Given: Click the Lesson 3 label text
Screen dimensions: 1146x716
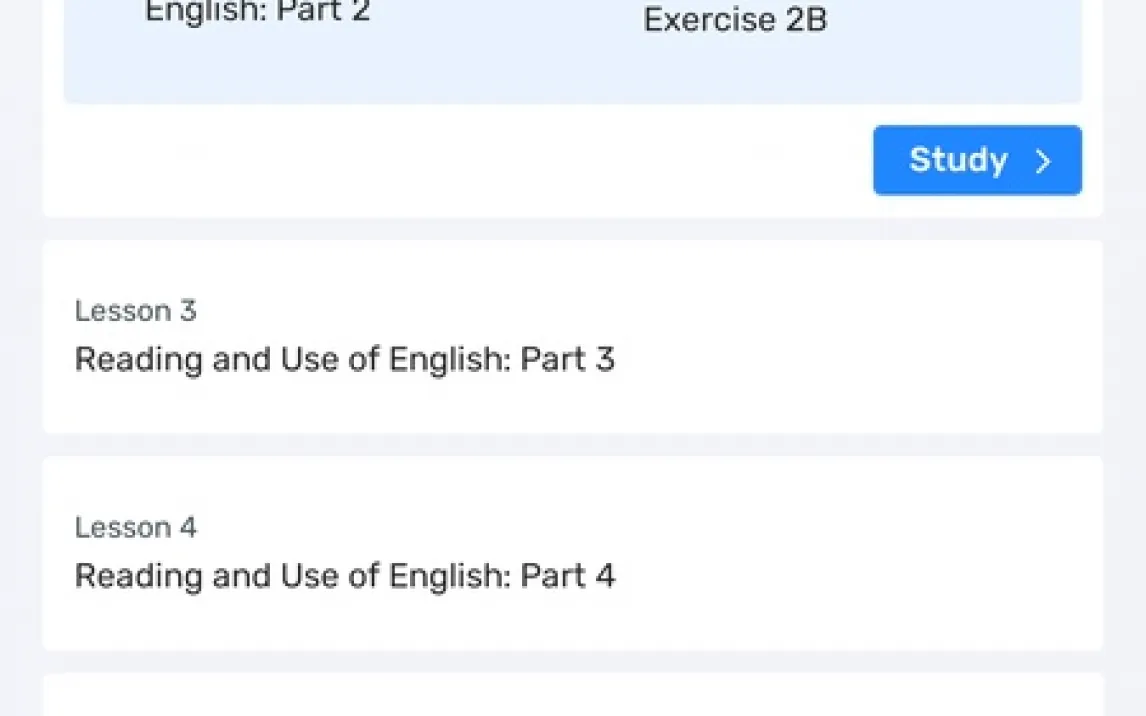Looking at the screenshot, I should (136, 311).
